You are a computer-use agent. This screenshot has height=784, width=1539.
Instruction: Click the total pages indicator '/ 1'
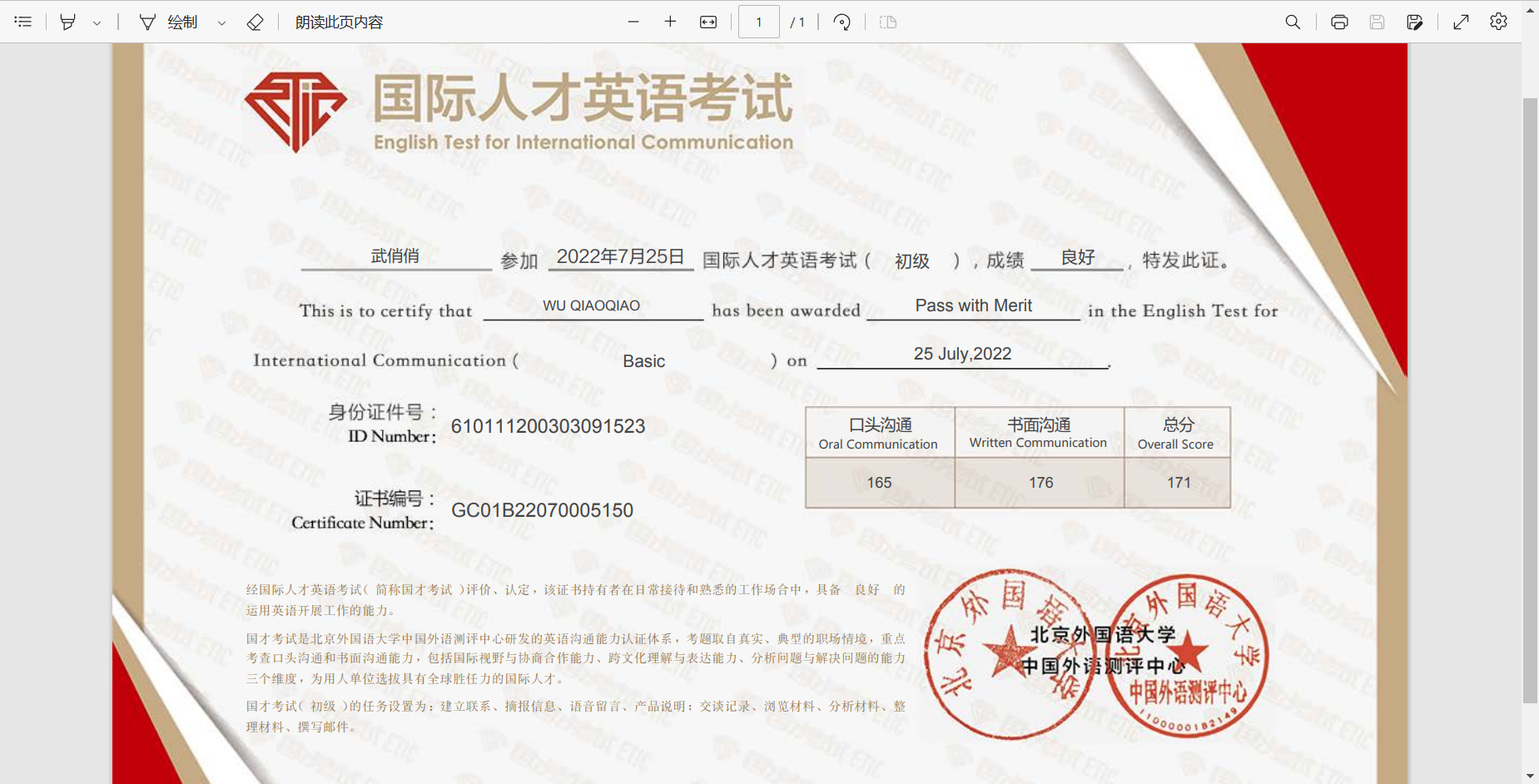point(797,22)
